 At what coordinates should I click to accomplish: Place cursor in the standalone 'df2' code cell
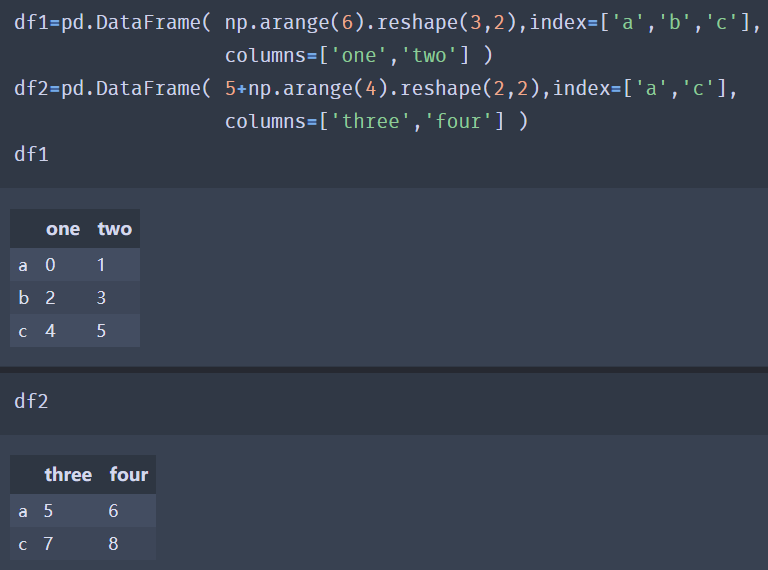point(32,402)
